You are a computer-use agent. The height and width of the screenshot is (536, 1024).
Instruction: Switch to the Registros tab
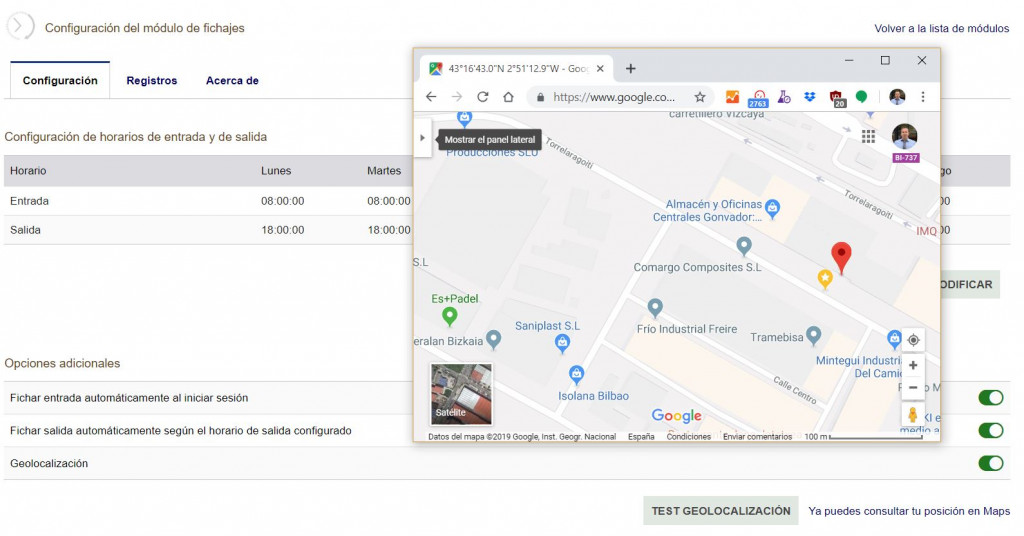pos(151,81)
